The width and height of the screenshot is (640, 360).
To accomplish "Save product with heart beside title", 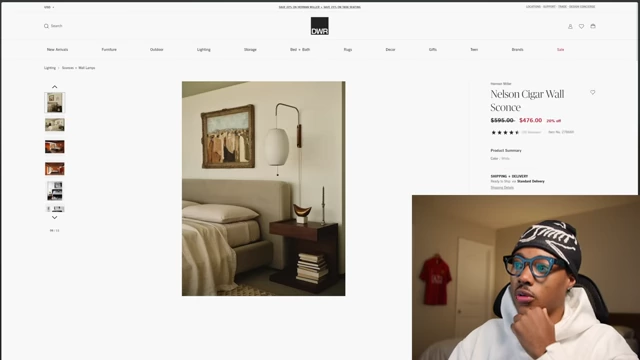I will [x=593, y=93].
